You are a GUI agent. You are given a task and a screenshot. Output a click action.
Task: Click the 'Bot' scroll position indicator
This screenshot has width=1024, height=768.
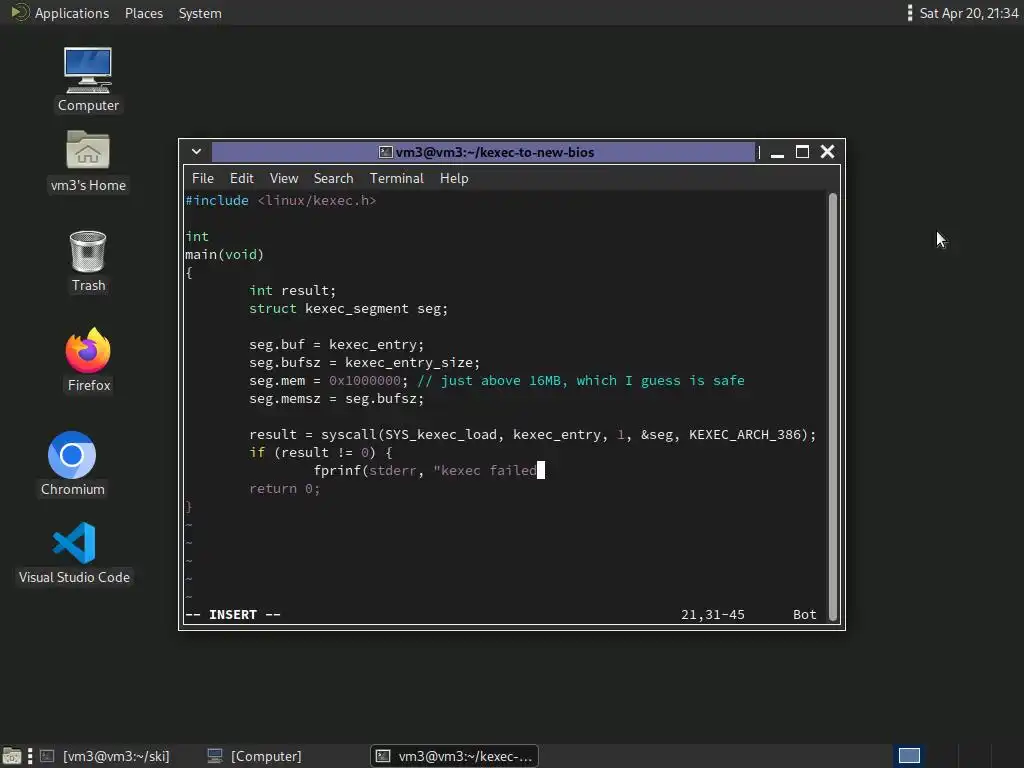click(x=805, y=615)
